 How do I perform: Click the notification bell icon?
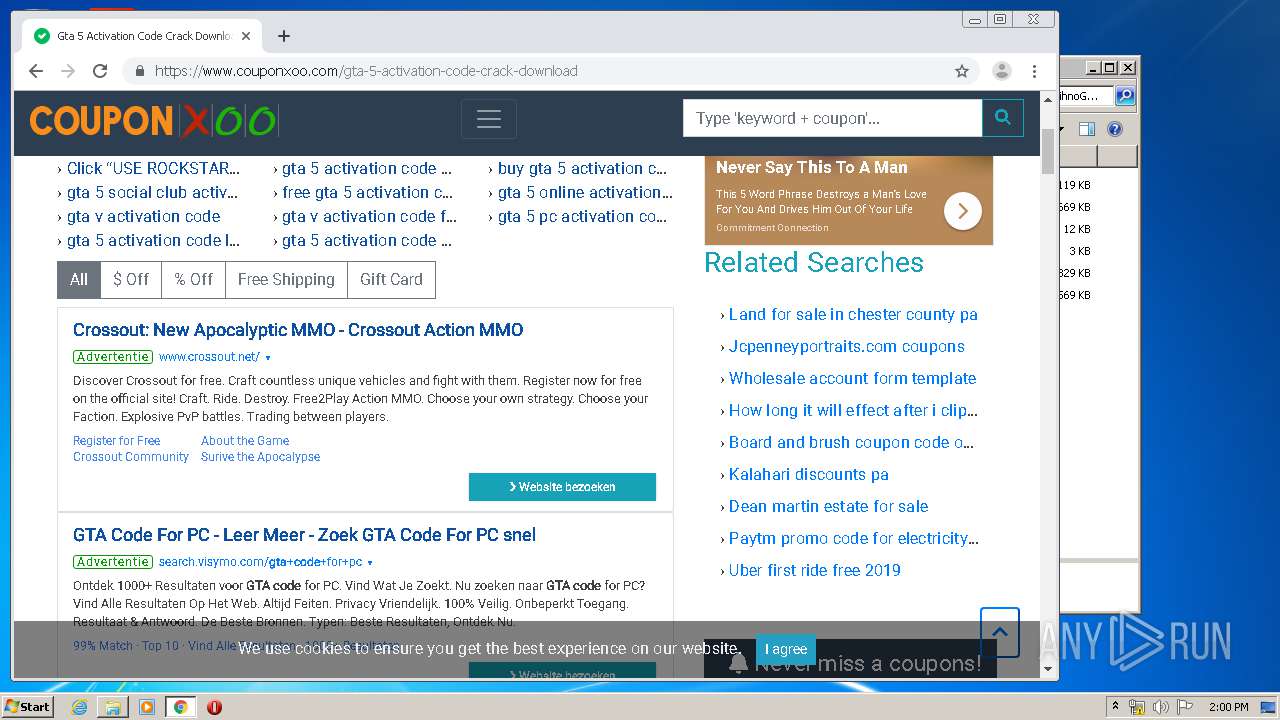[x=739, y=663]
